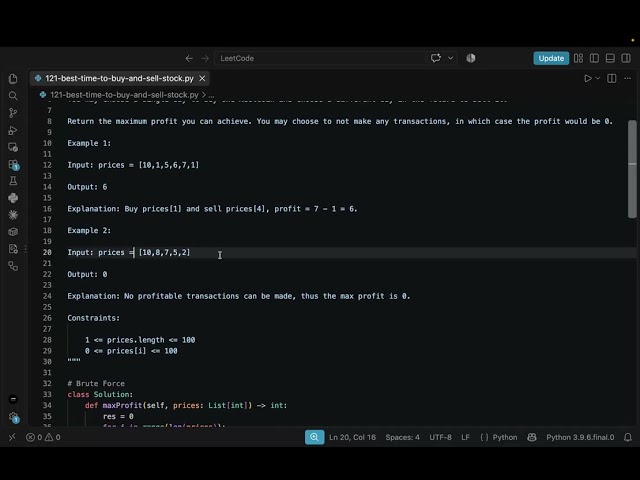This screenshot has width=640, height=480.
Task: Open notifications bell in status bar
Action: pos(628,437)
